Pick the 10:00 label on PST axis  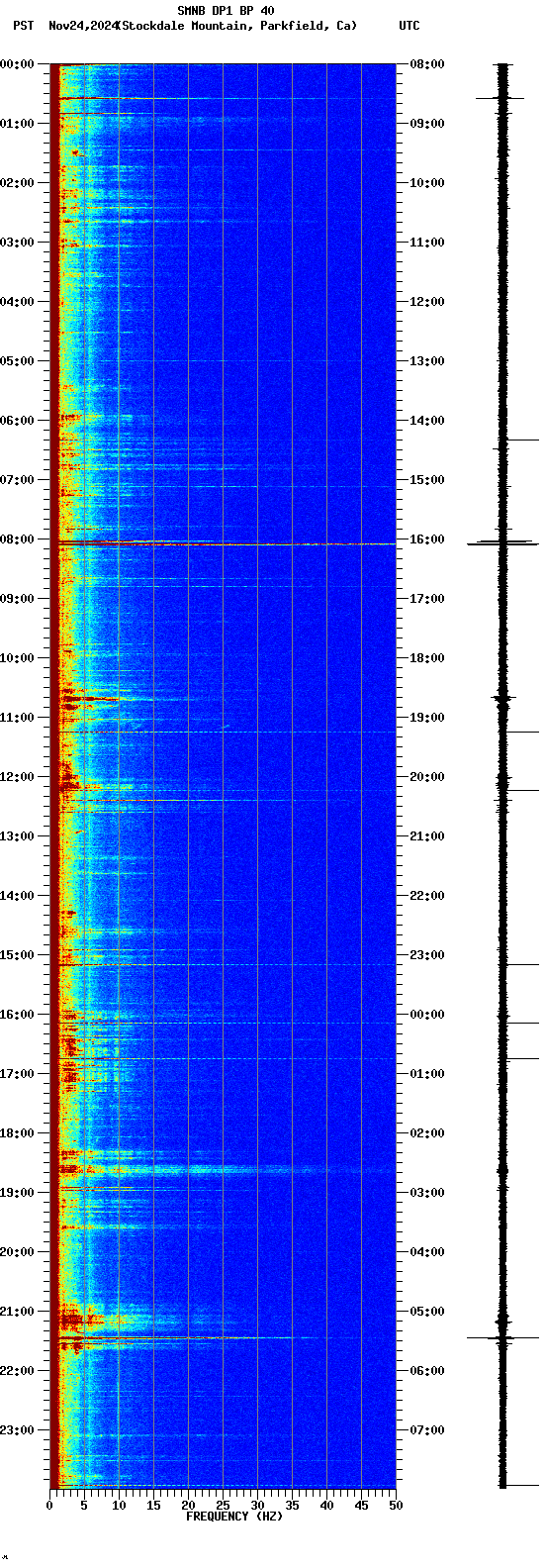coord(17,658)
